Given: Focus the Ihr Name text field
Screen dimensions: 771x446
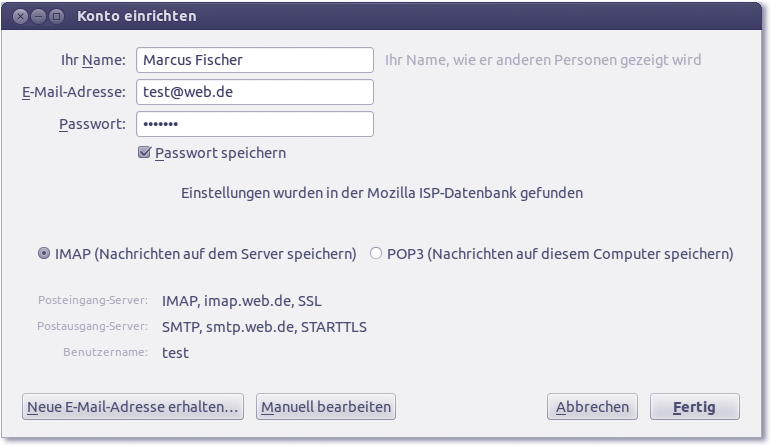Looking at the screenshot, I should point(254,60).
